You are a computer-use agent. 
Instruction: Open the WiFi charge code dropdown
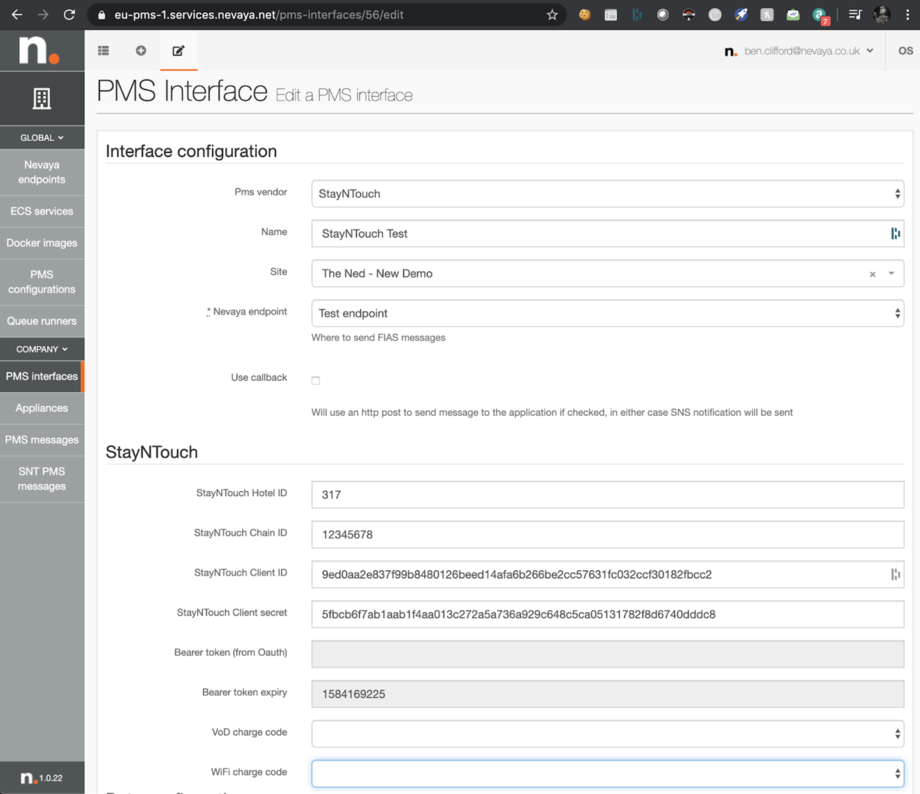pos(607,773)
